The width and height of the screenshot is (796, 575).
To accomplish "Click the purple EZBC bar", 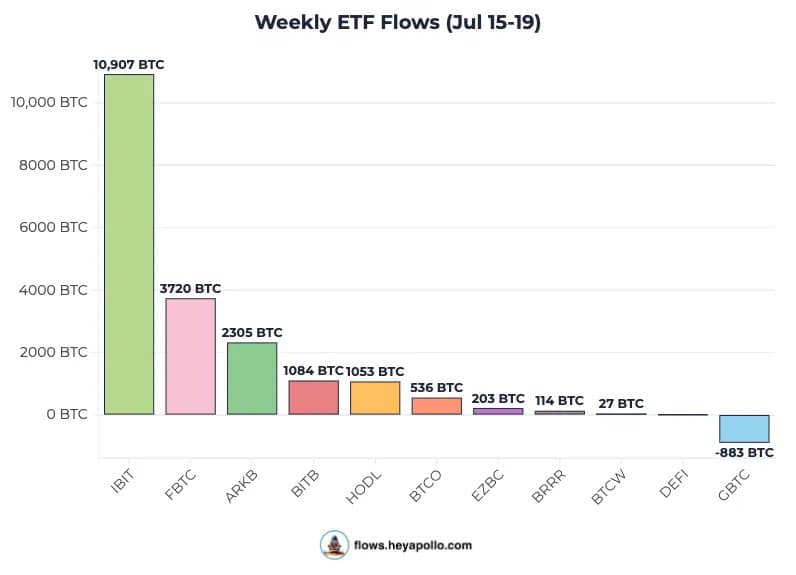I will click(x=498, y=410).
